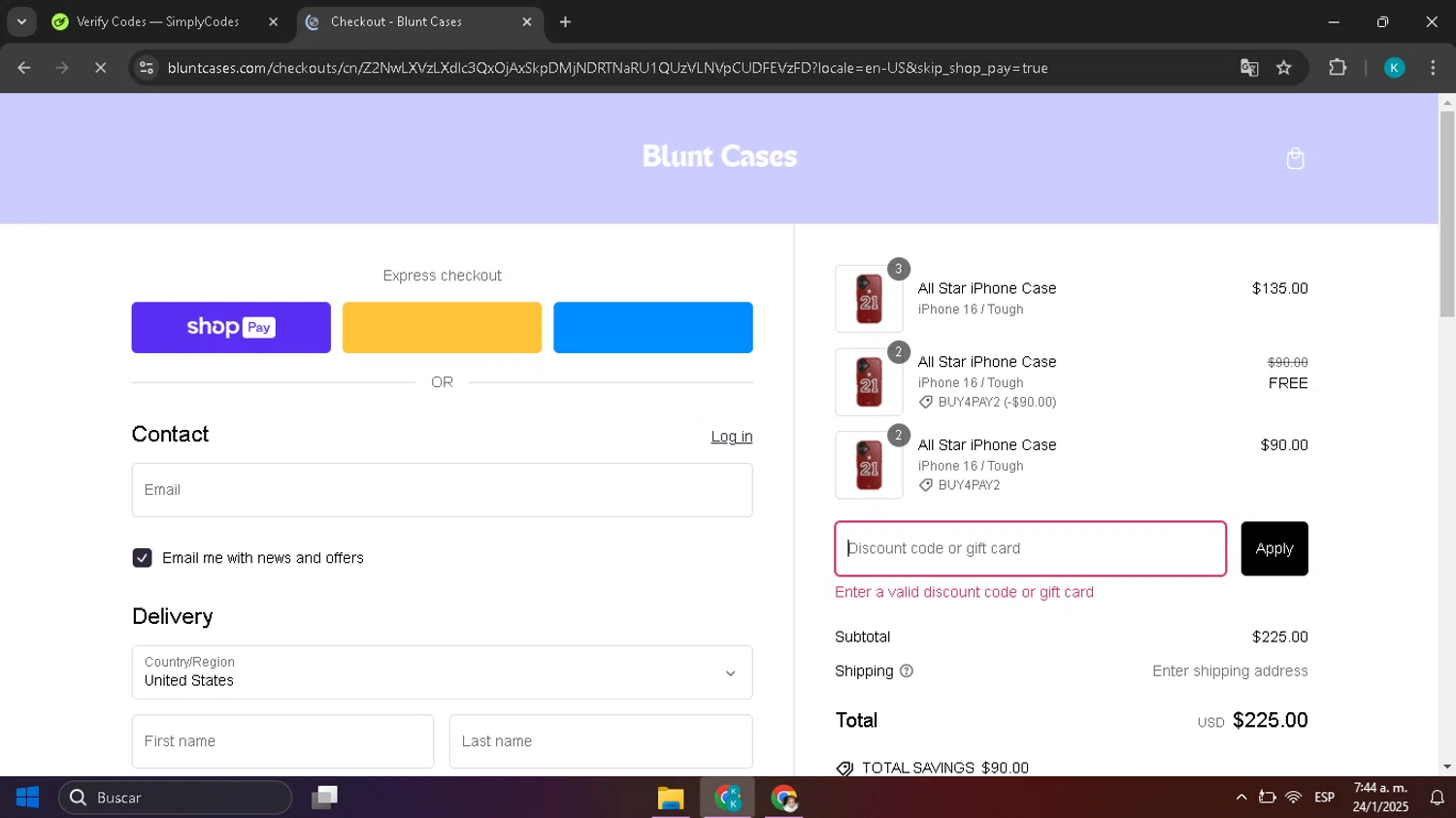Pay with the Shop Pay button
The height and width of the screenshot is (818, 1456).
[231, 327]
